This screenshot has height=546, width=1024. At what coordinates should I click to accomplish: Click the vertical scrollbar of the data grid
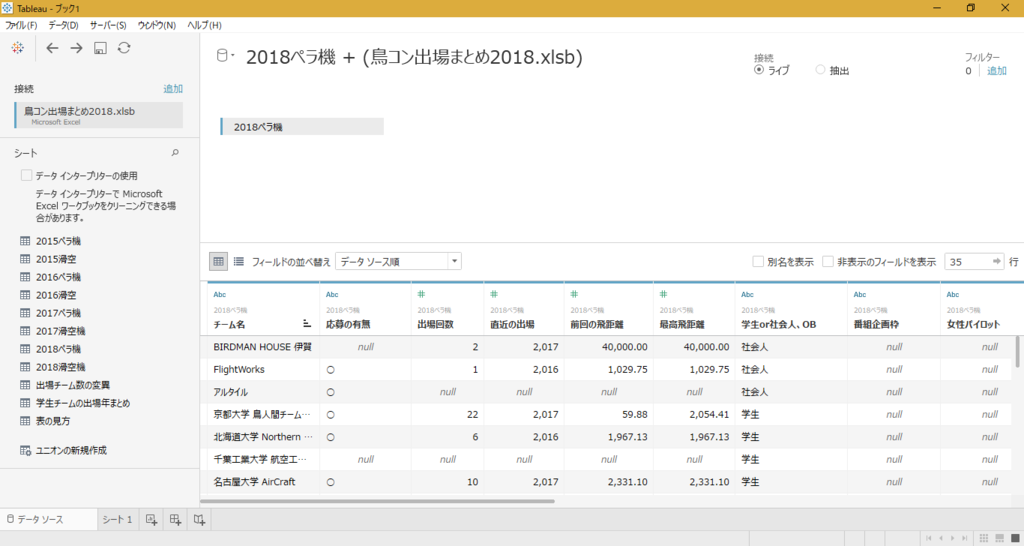[x=1017, y=352]
